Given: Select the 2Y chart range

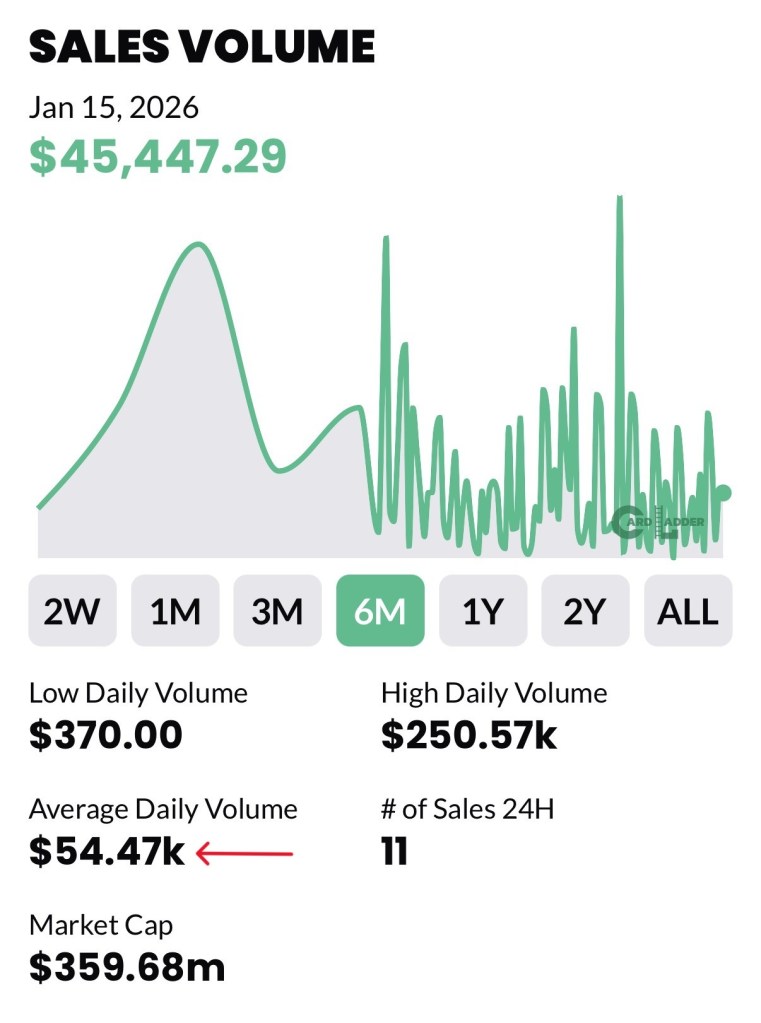Looking at the screenshot, I should [x=585, y=610].
